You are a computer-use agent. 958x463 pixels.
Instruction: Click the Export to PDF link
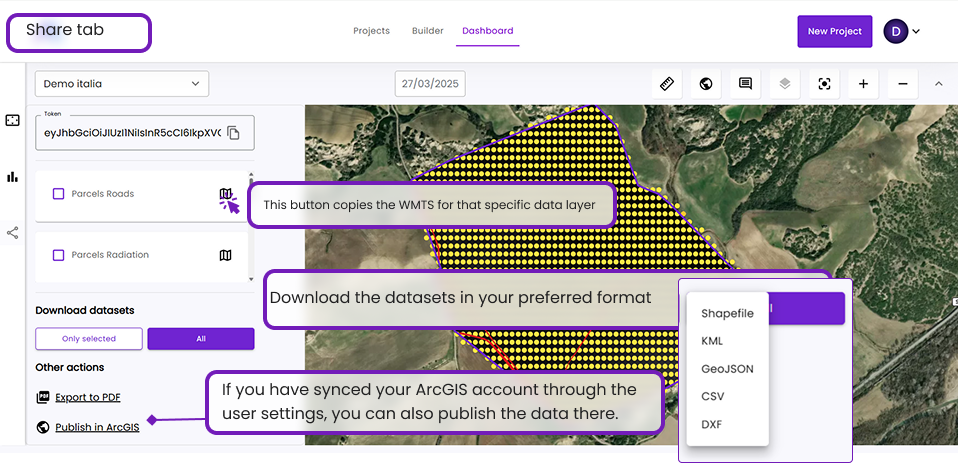pyautogui.click(x=87, y=398)
